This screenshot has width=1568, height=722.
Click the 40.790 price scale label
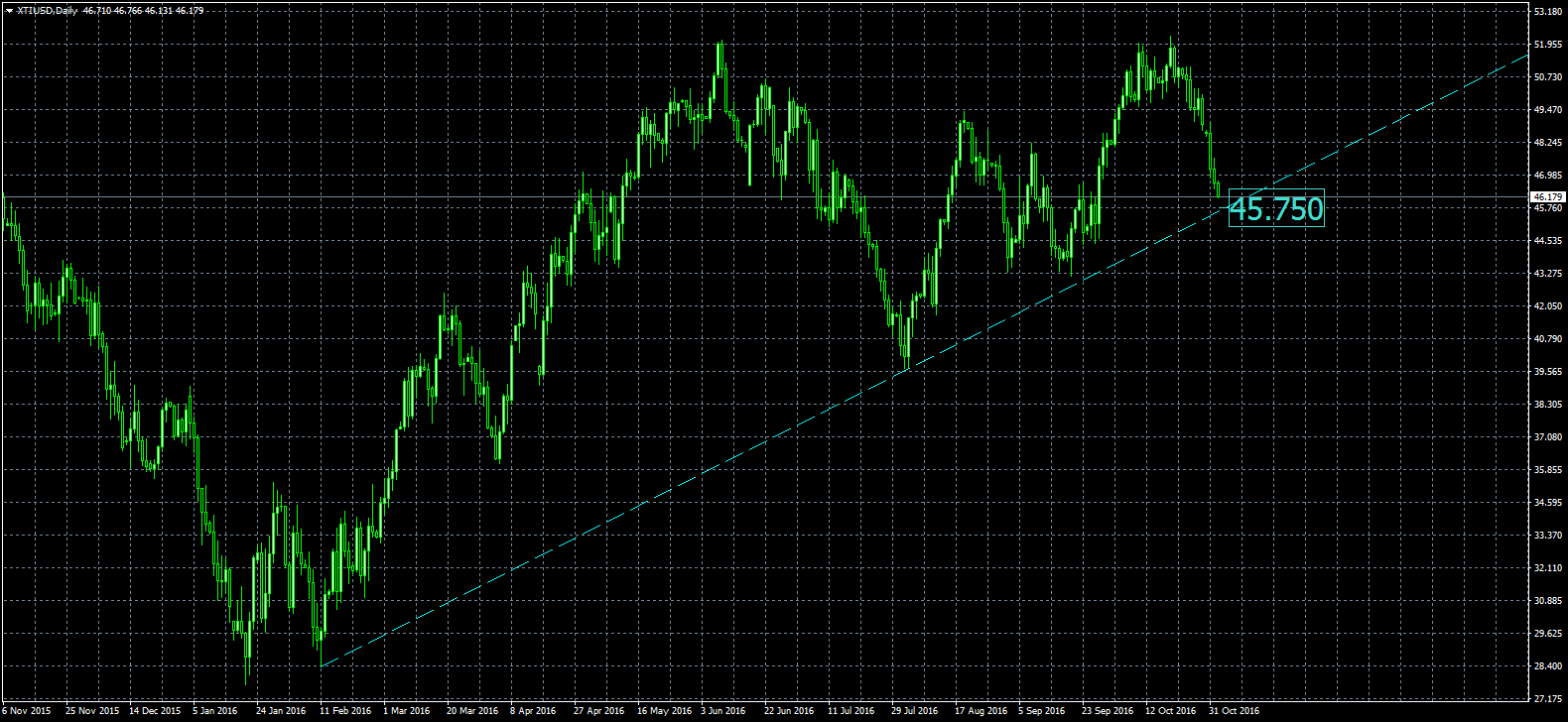point(1549,339)
